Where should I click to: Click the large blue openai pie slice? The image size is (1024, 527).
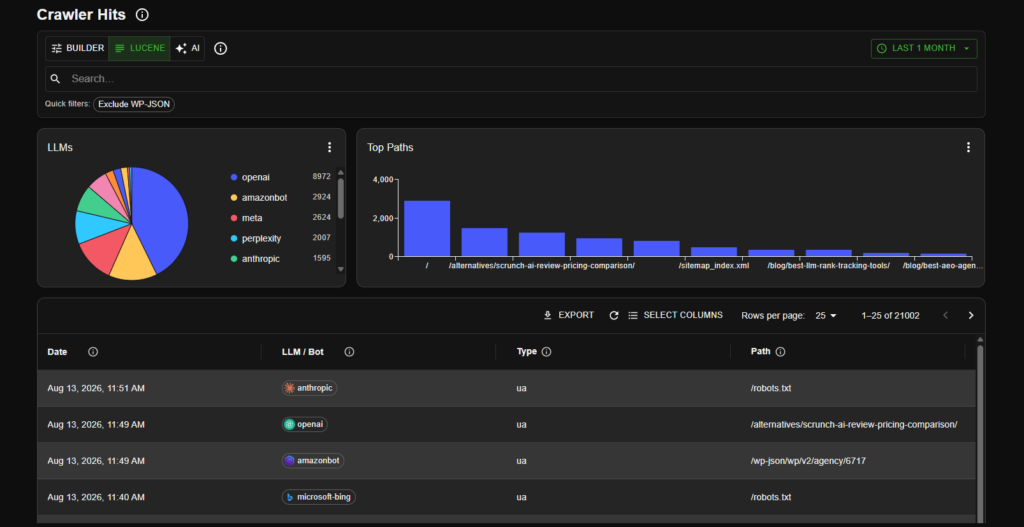160,216
